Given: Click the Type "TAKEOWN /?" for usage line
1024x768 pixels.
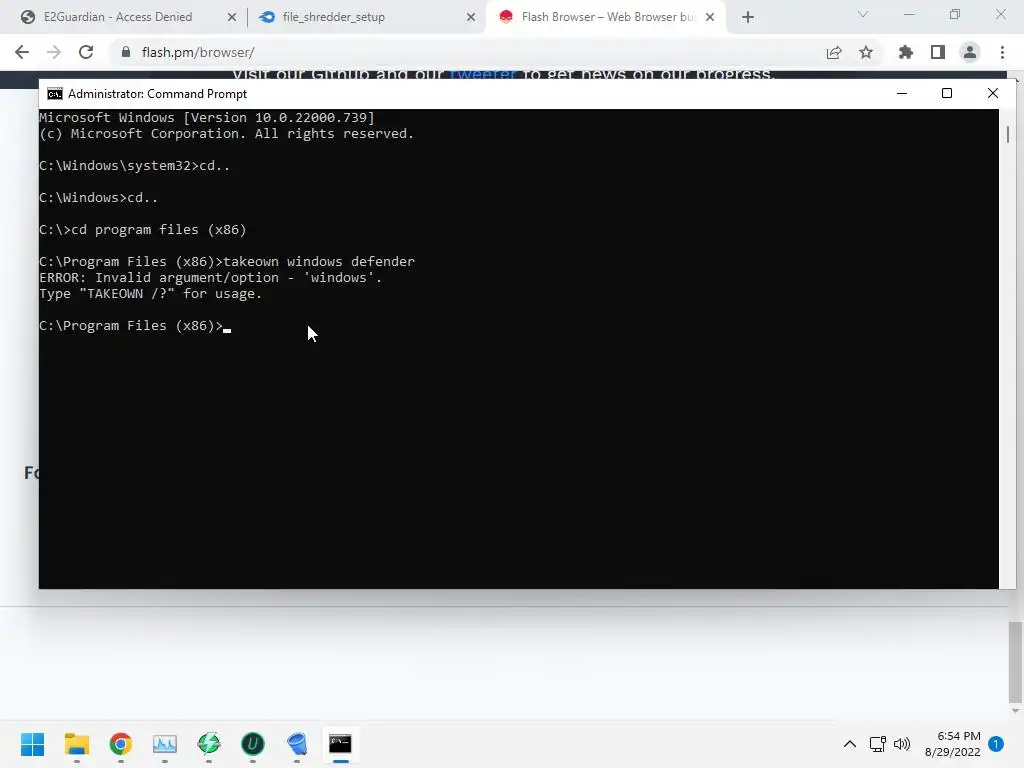Looking at the screenshot, I should [150, 294].
